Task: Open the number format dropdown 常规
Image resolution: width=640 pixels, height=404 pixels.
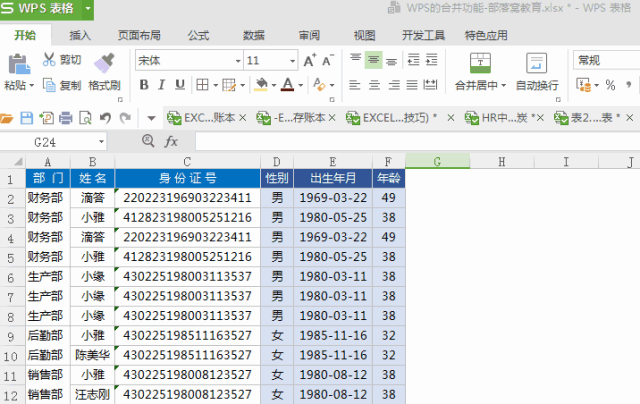Action: pyautogui.click(x=605, y=60)
